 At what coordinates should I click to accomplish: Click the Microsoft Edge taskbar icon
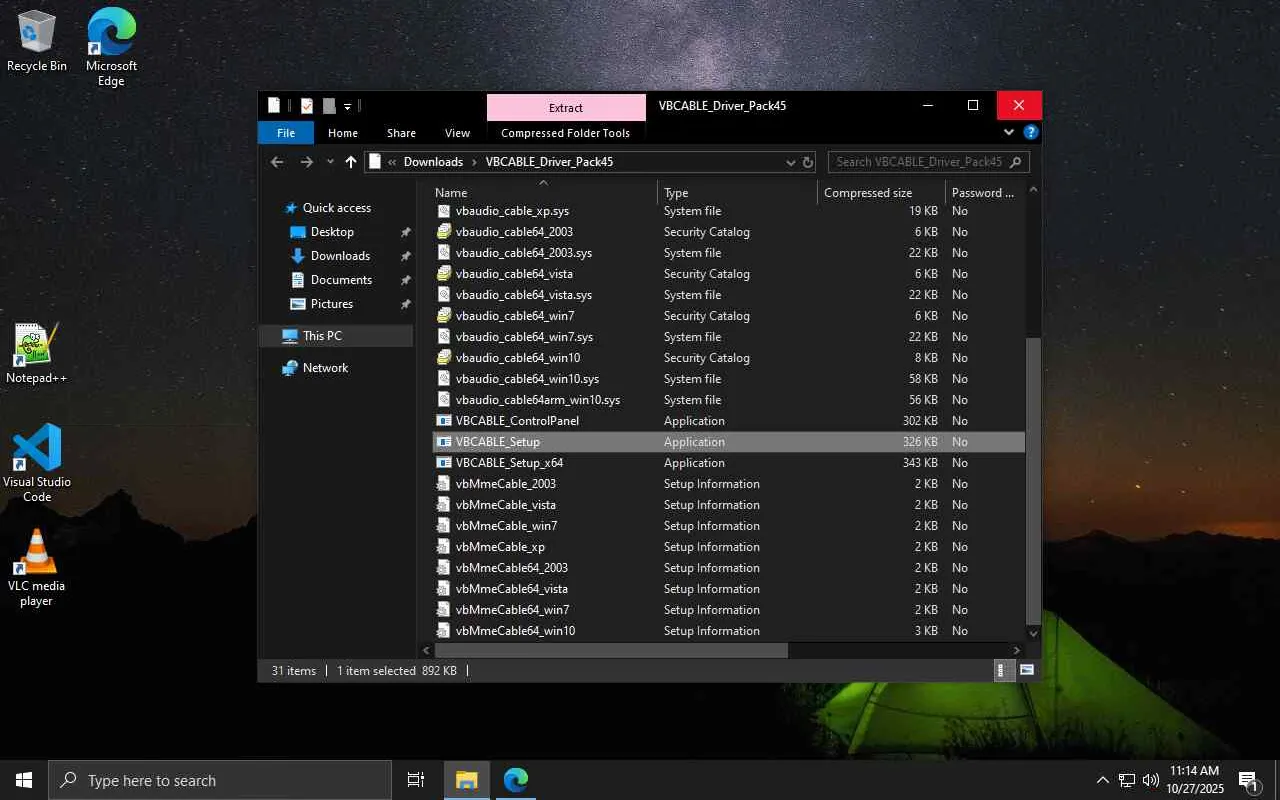click(x=516, y=780)
